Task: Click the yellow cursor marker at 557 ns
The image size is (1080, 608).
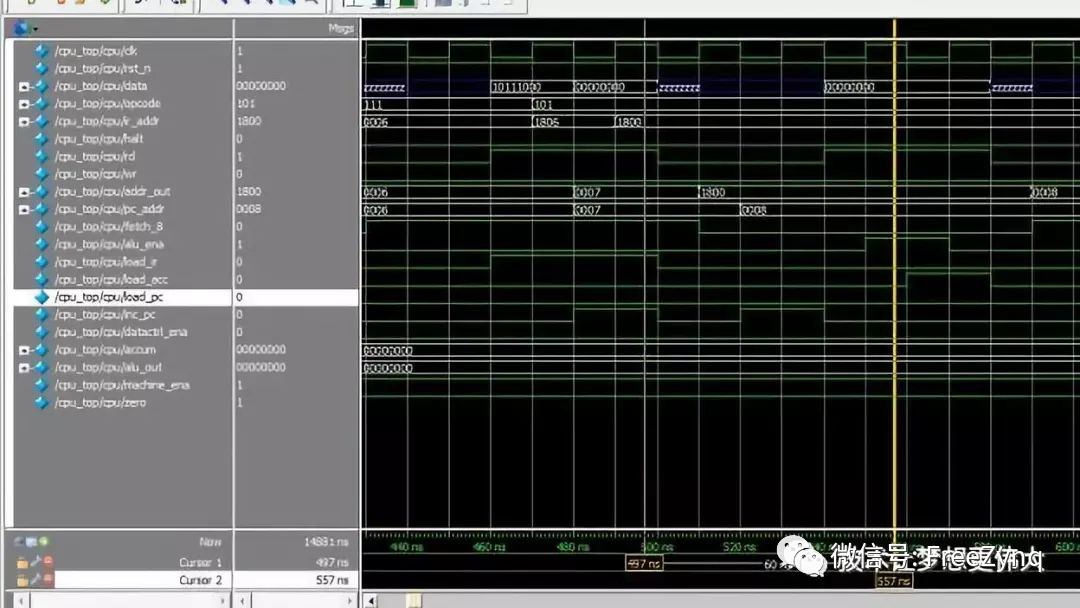Action: click(x=894, y=581)
